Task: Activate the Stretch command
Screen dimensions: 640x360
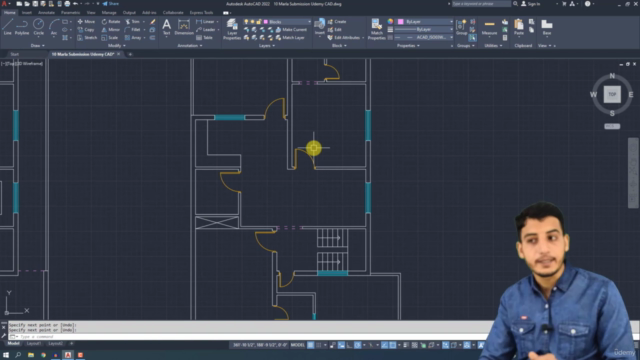Action: tap(87, 38)
